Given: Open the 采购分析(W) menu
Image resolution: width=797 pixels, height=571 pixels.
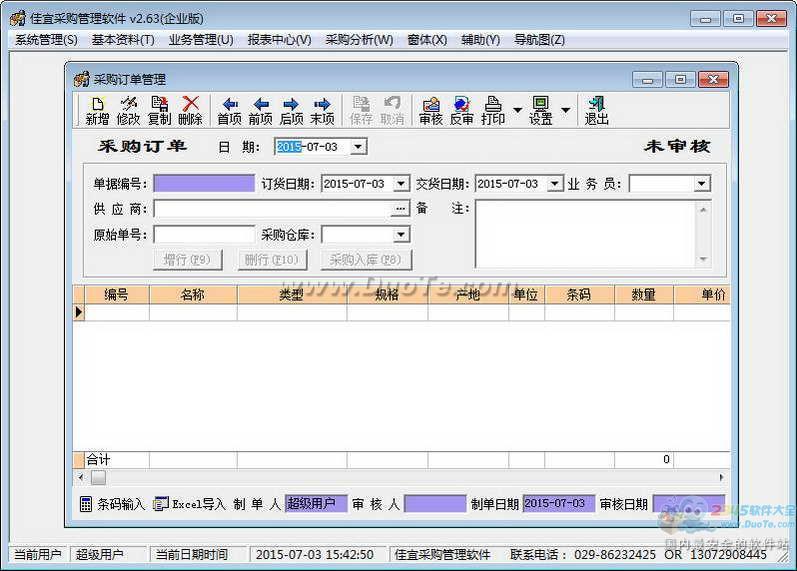Looking at the screenshot, I should pos(359,40).
